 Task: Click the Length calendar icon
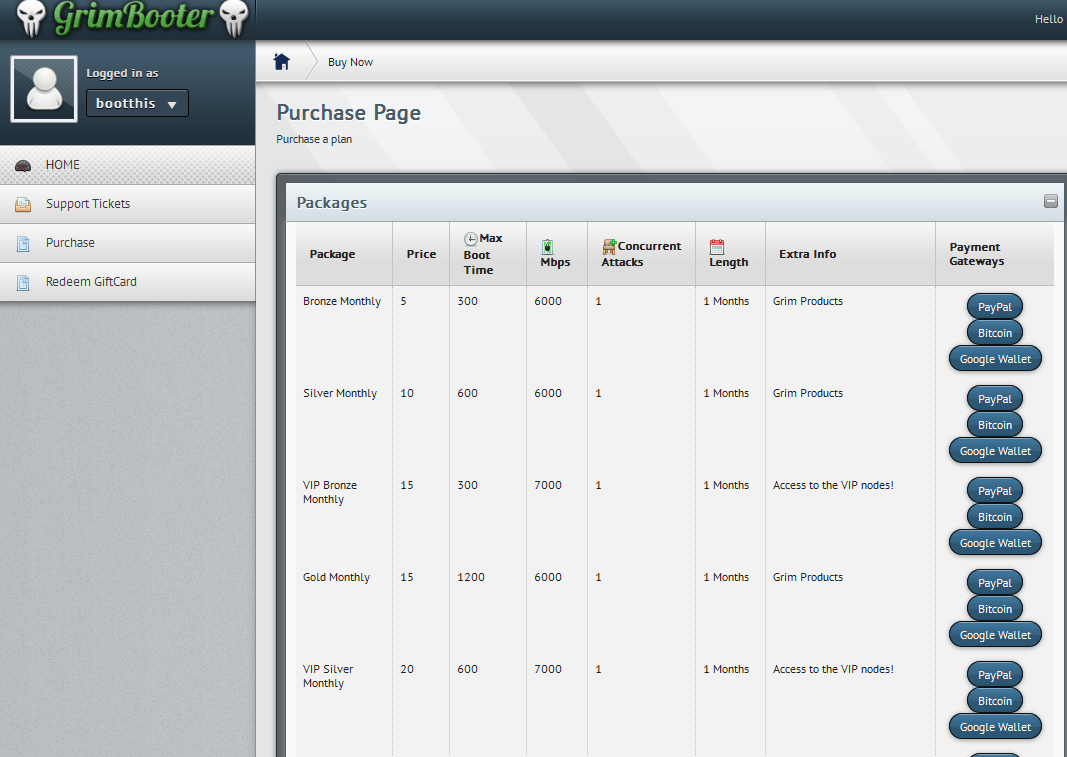(717, 246)
